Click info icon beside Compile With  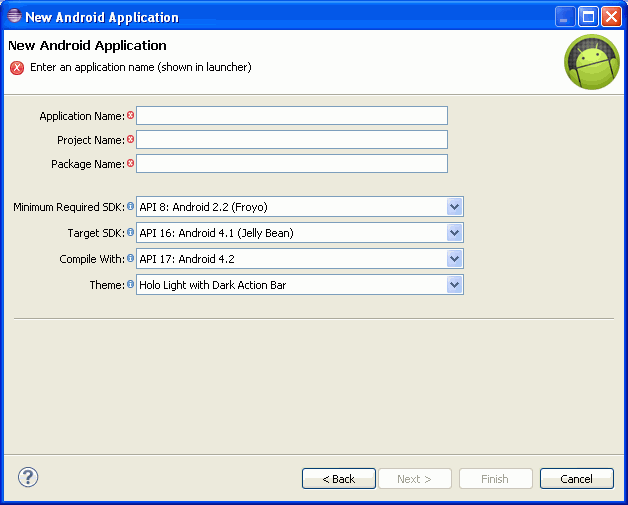131,258
